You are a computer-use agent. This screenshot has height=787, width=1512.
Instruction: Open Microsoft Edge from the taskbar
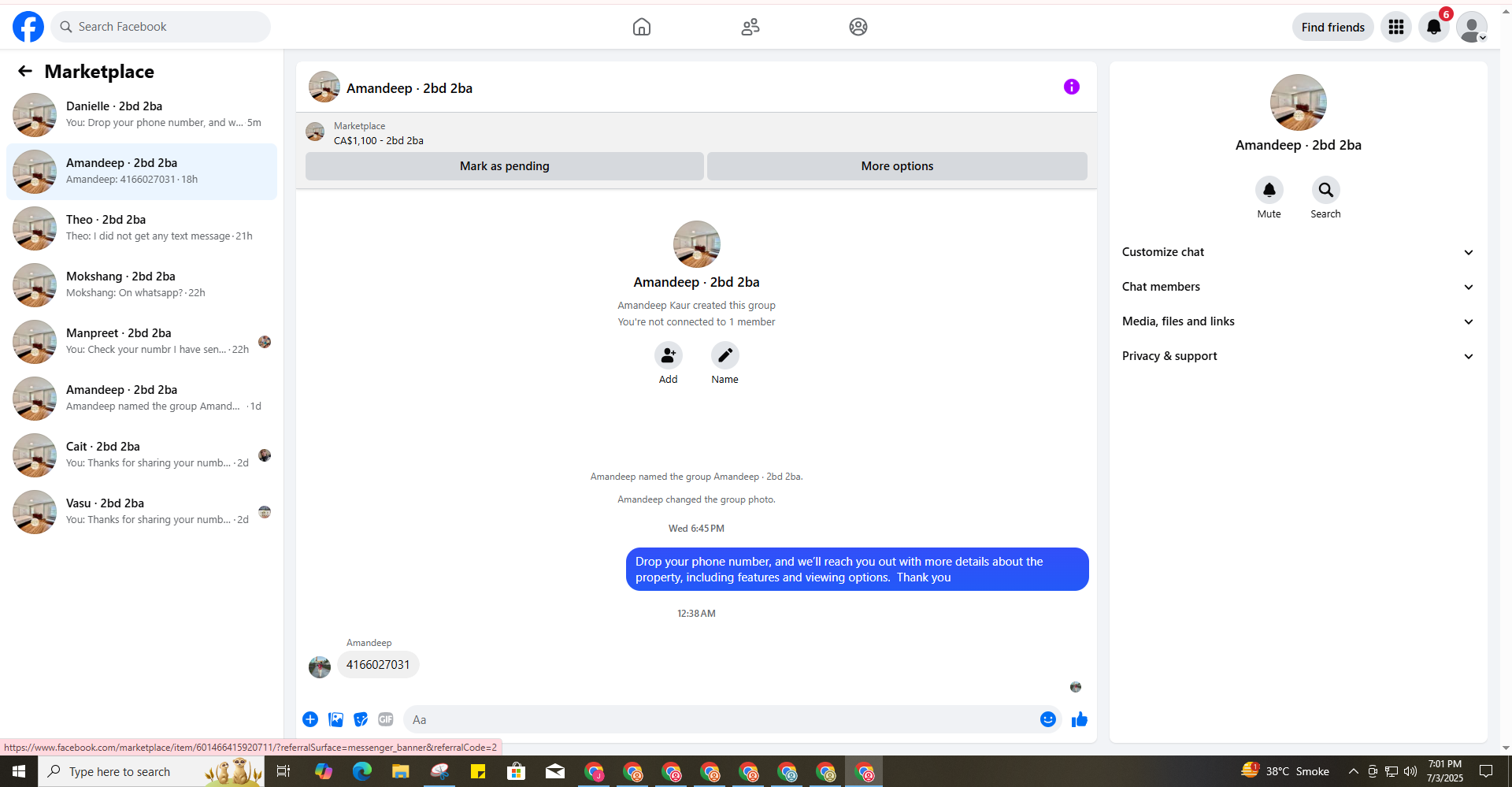[362, 771]
